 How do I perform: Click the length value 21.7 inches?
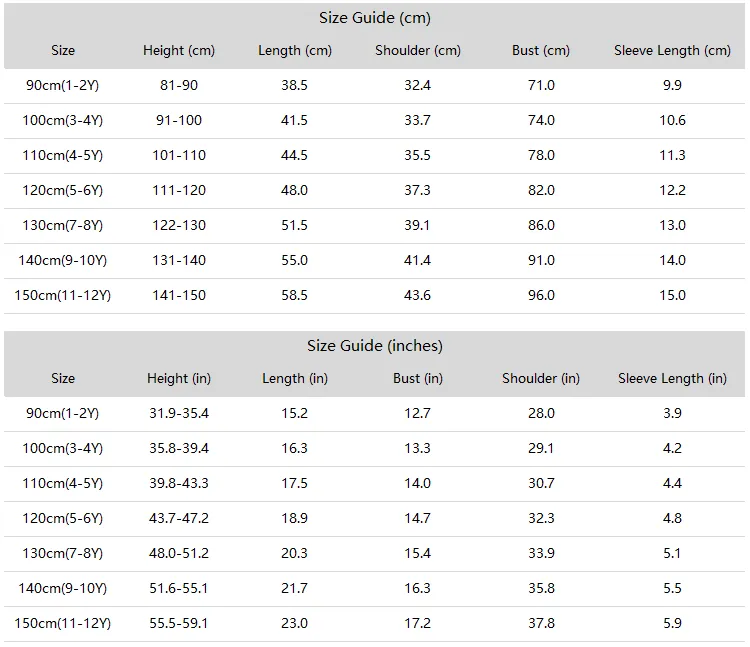pyautogui.click(x=294, y=588)
